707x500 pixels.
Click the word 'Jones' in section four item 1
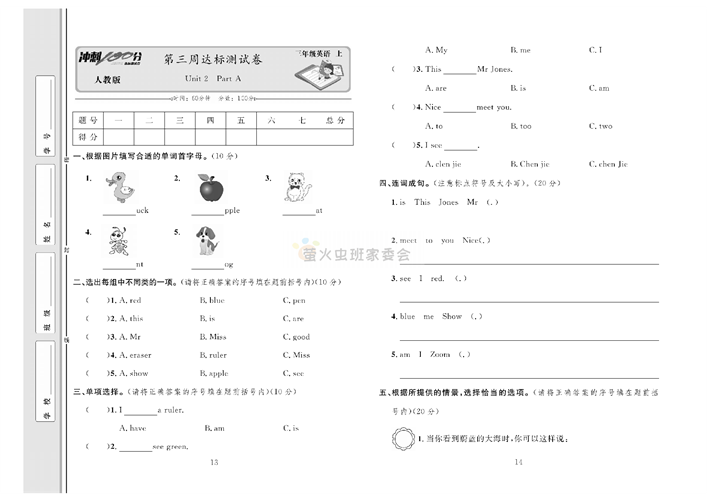tap(448, 202)
